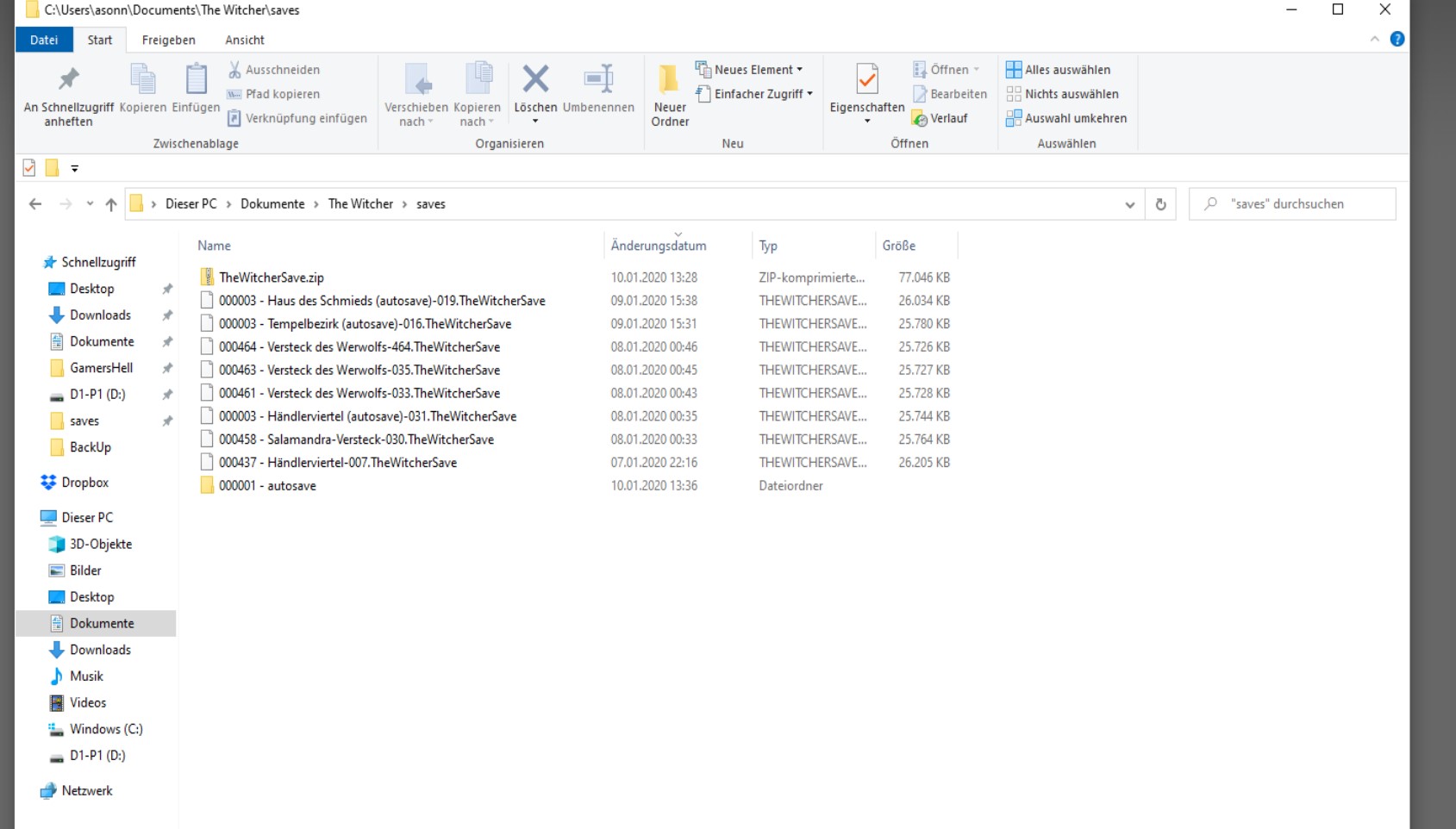Collapse the ribbon with the chevron
The image size is (1456, 829).
tap(1375, 39)
